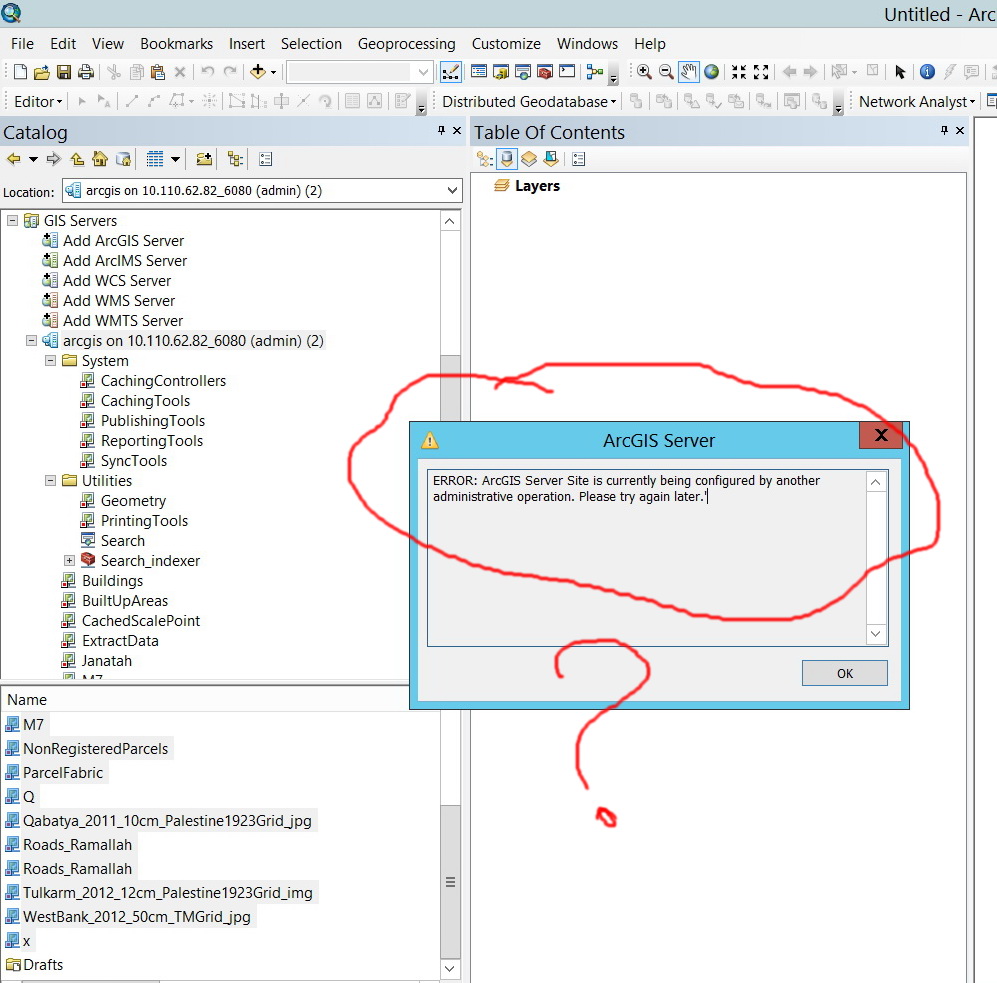Select the PrintingTools service

coord(144,521)
